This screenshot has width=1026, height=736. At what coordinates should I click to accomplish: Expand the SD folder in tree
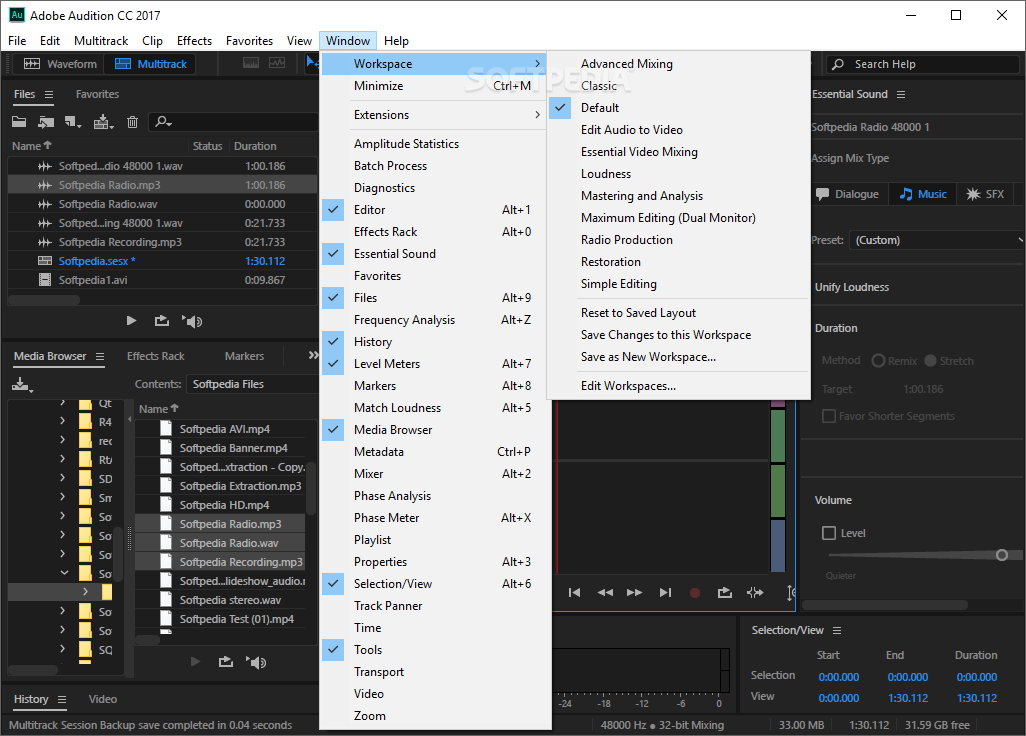pyautogui.click(x=62, y=478)
